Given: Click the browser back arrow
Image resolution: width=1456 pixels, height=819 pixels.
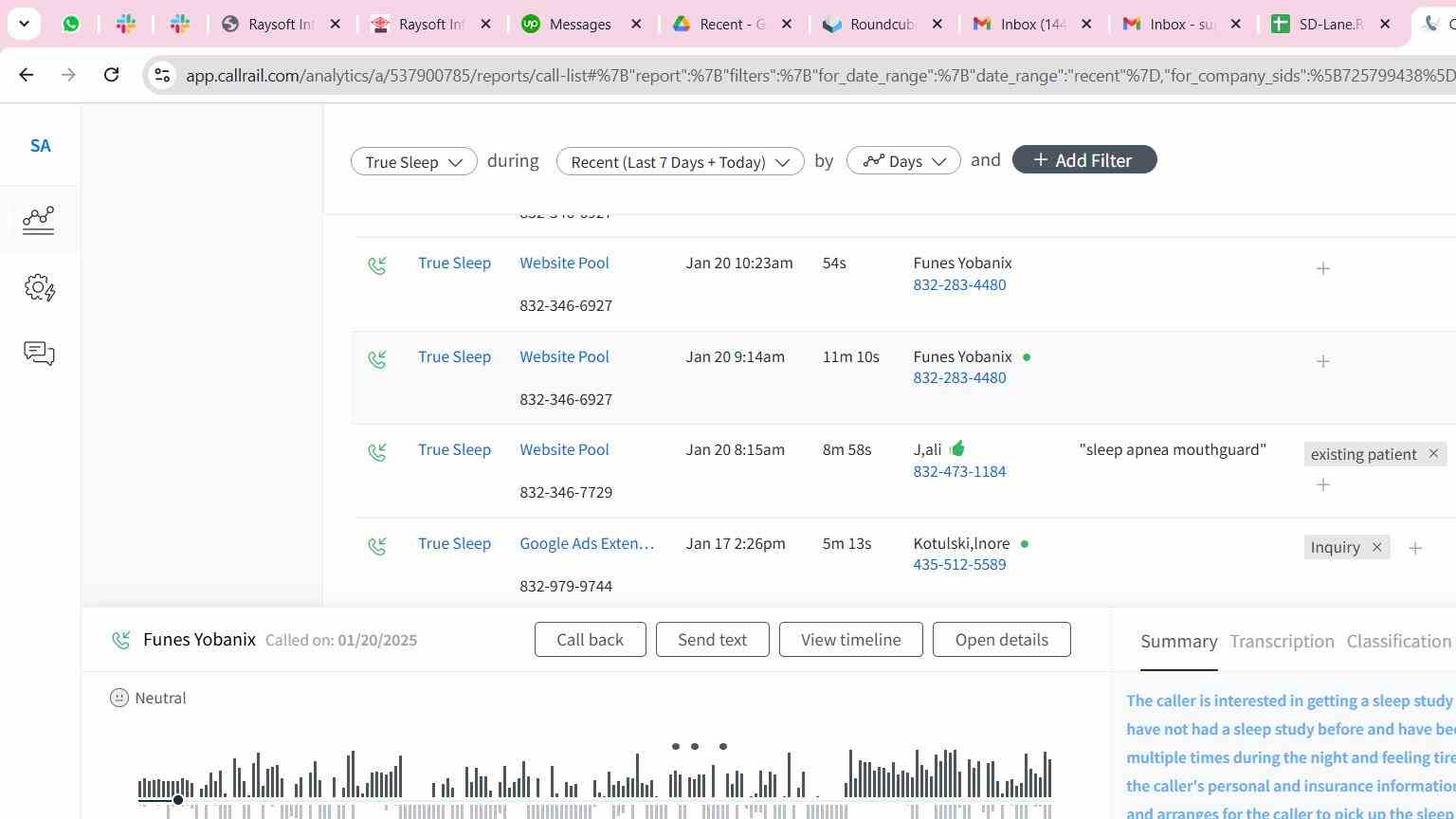Looking at the screenshot, I should tap(27, 74).
